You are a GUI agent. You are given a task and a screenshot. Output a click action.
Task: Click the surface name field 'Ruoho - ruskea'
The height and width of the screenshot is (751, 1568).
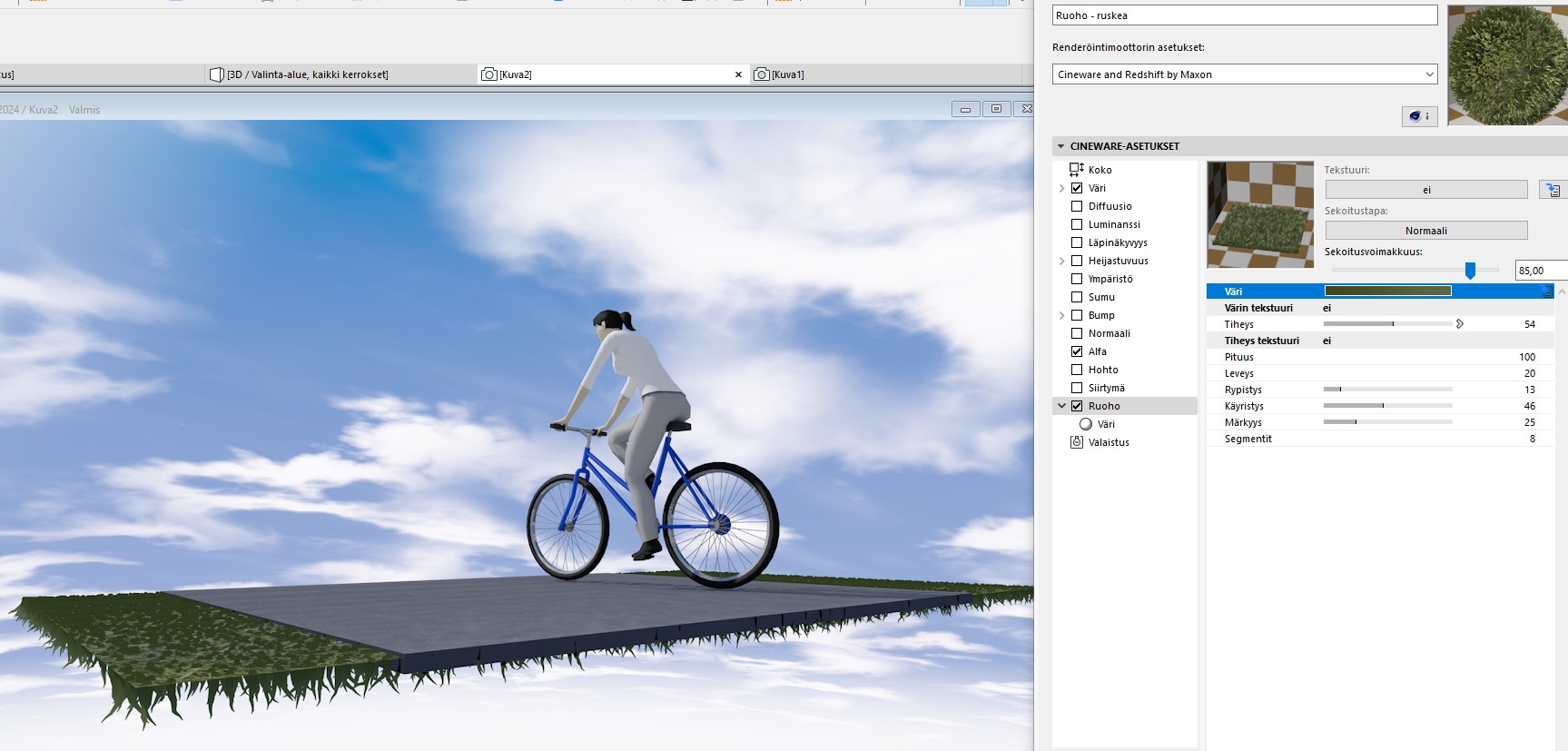[x=1244, y=15]
